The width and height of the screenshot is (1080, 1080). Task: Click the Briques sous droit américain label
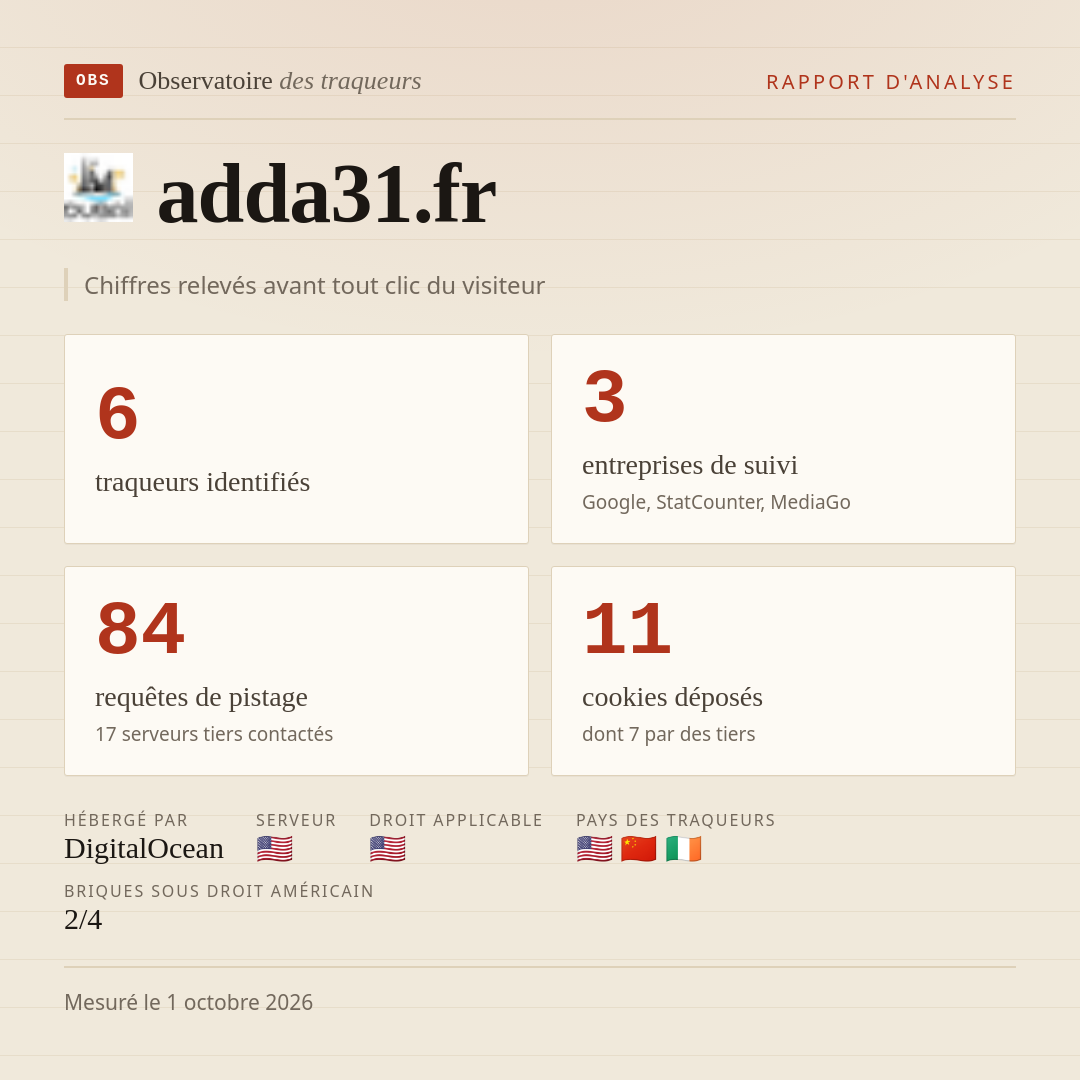[x=219, y=891]
